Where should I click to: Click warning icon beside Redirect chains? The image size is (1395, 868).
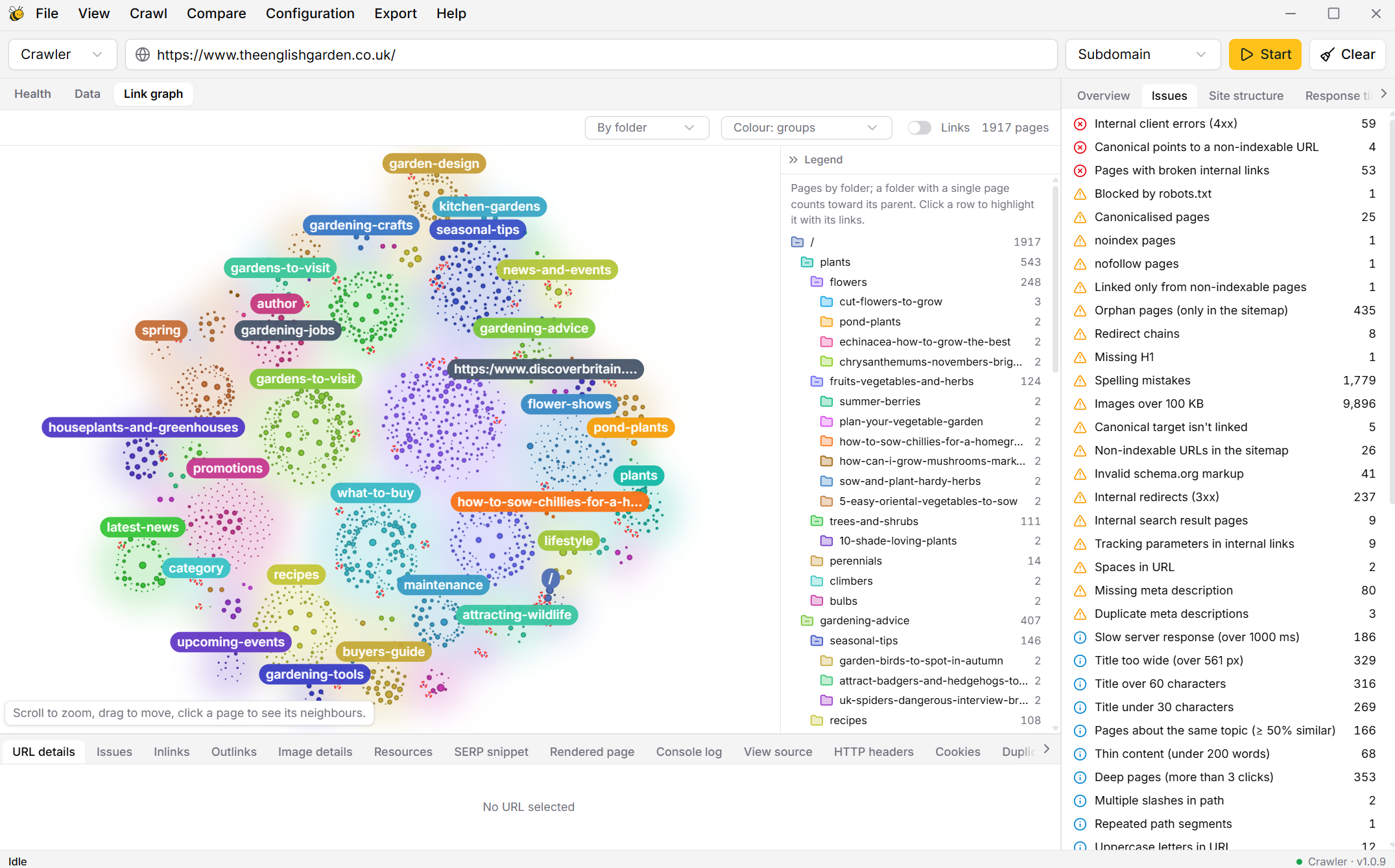pyautogui.click(x=1080, y=334)
